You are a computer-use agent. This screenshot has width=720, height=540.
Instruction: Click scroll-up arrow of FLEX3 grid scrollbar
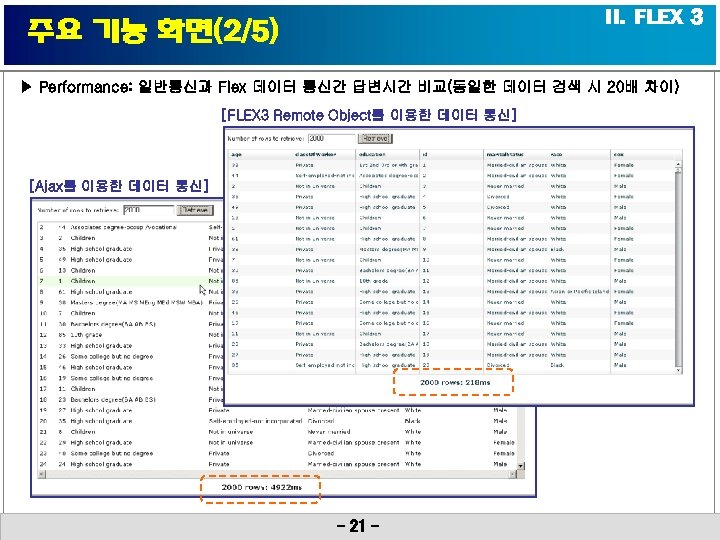point(679,164)
